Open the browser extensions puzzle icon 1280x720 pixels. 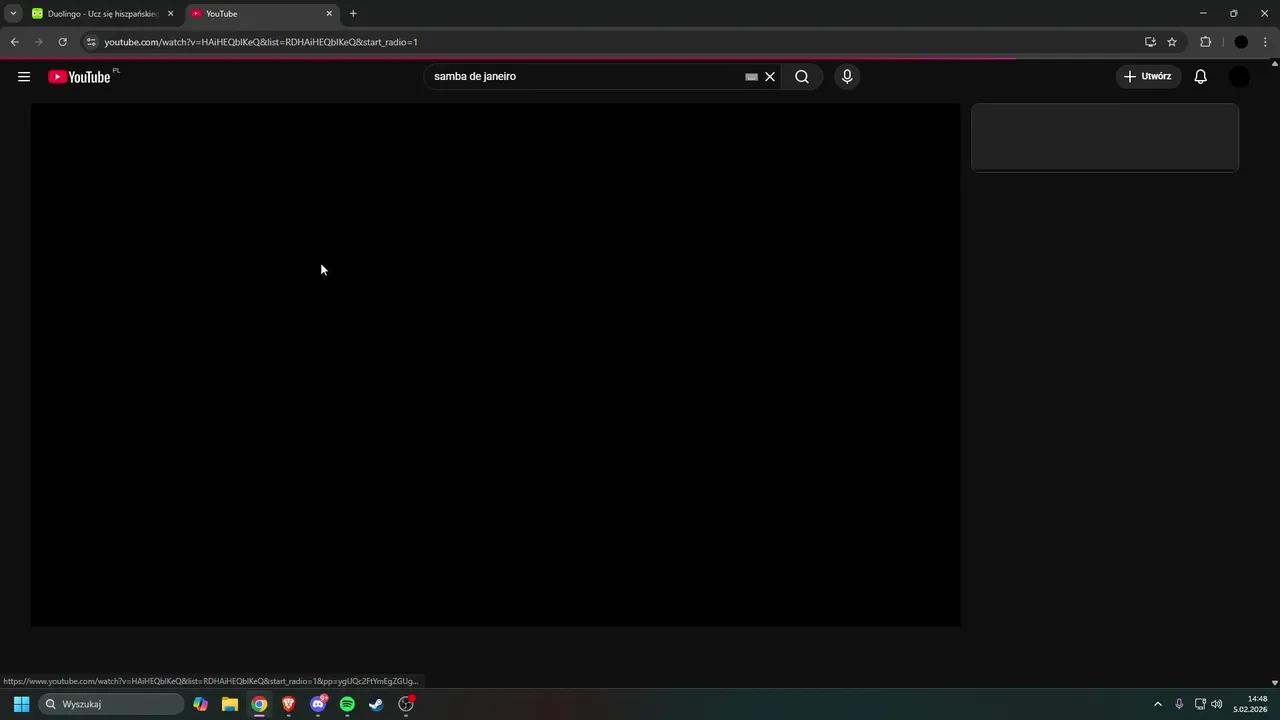pos(1205,42)
